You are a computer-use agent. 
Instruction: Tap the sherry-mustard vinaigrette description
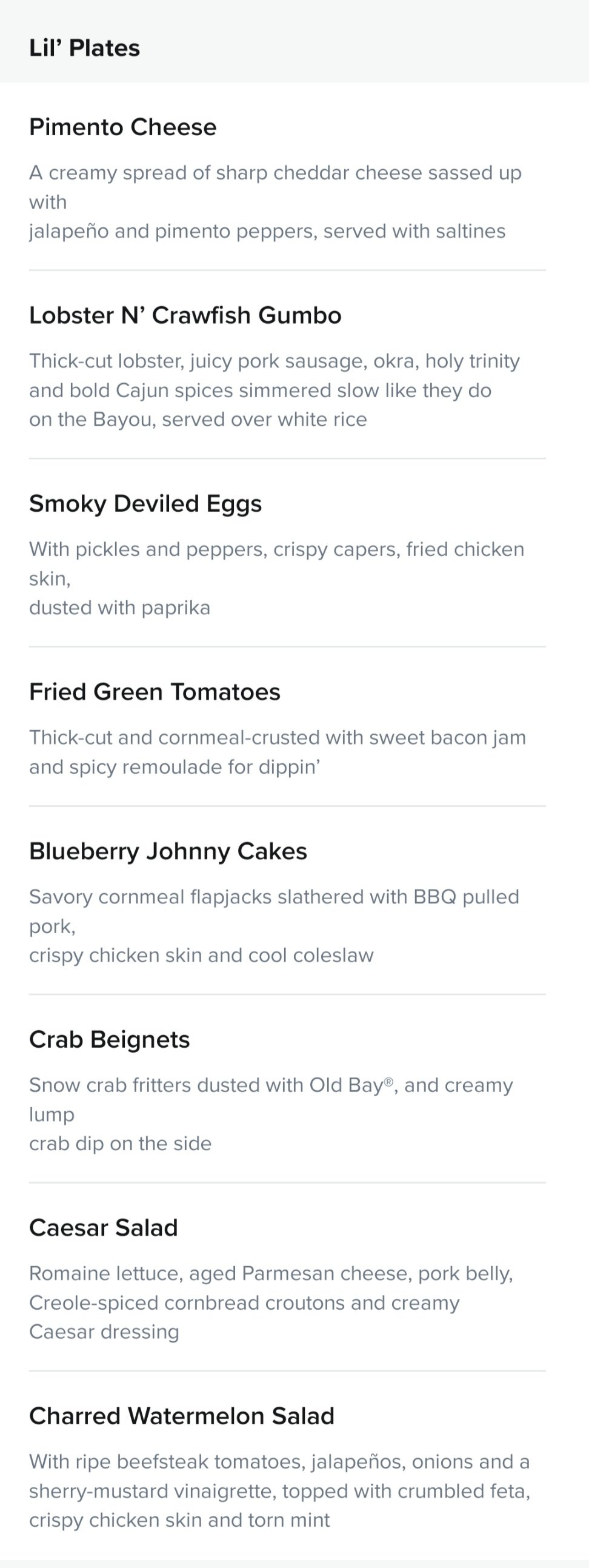(280, 1490)
